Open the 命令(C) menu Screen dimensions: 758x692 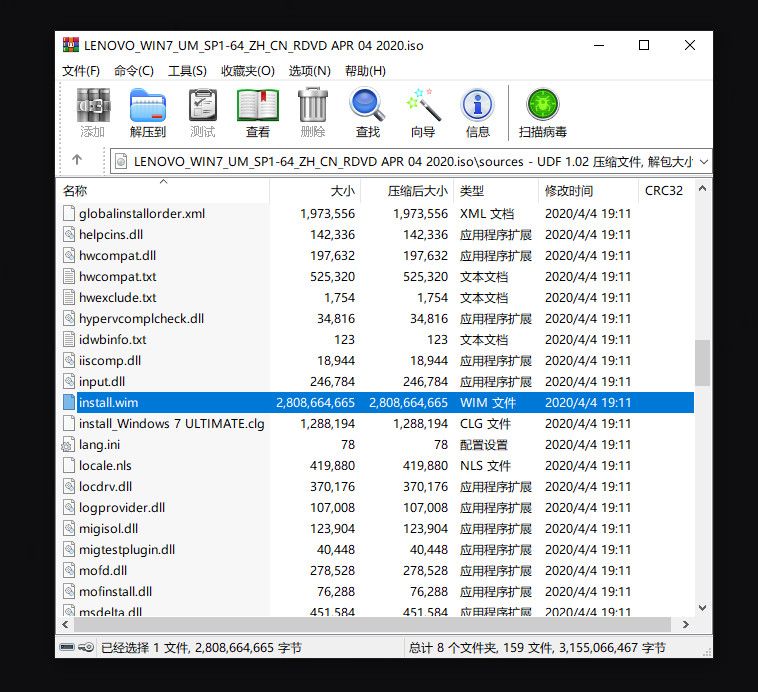coord(134,71)
